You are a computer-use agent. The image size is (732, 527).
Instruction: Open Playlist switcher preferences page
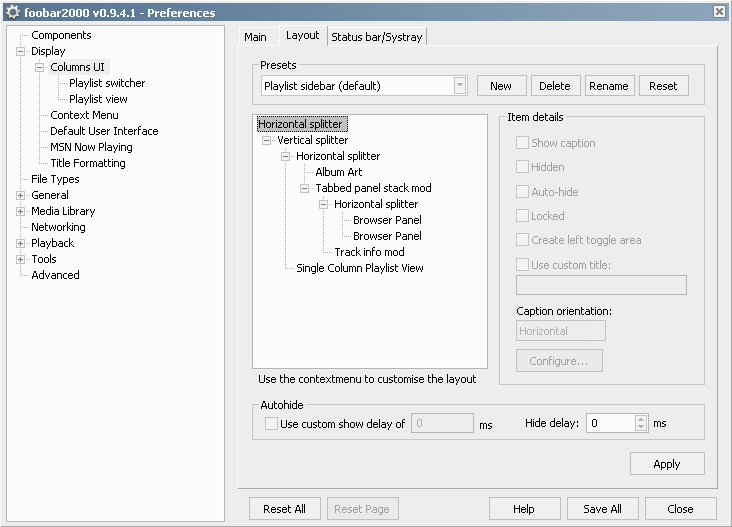(x=107, y=83)
